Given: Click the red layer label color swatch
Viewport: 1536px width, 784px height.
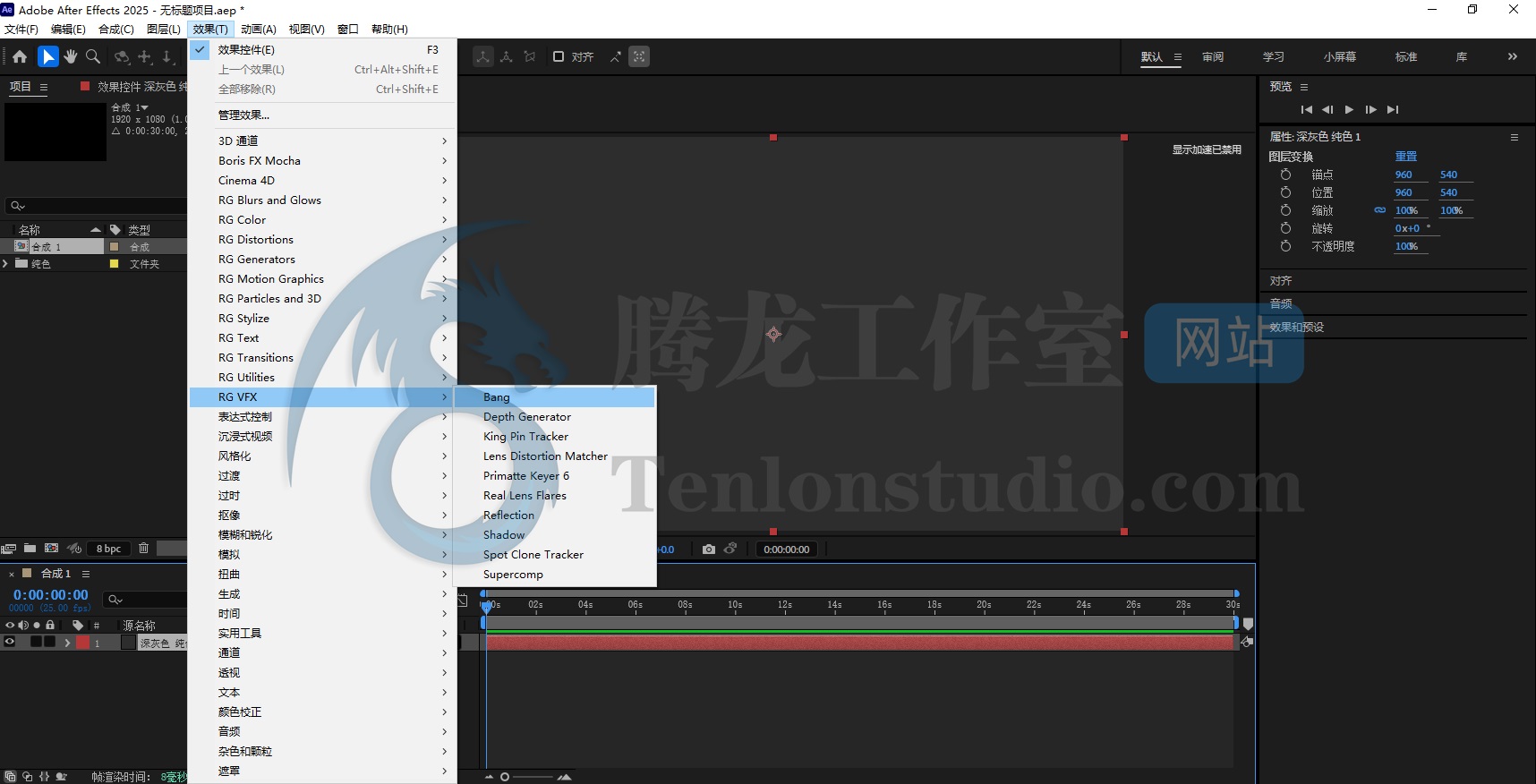Looking at the screenshot, I should point(82,643).
